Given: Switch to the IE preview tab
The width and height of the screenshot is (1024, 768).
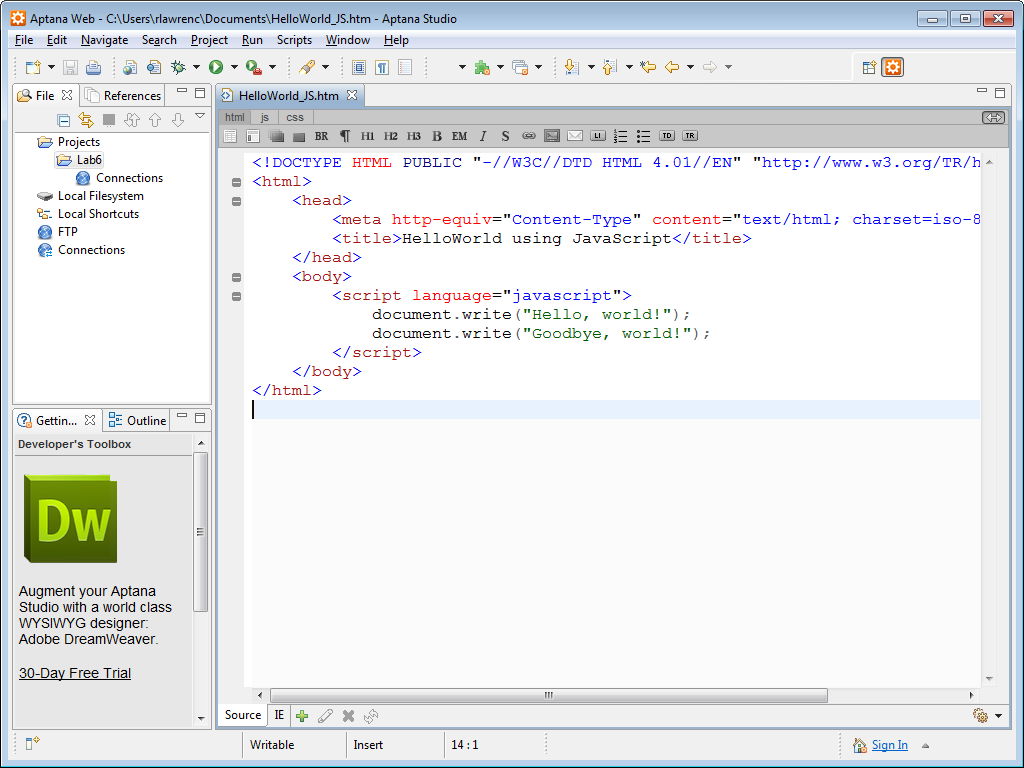Looking at the screenshot, I should (279, 715).
